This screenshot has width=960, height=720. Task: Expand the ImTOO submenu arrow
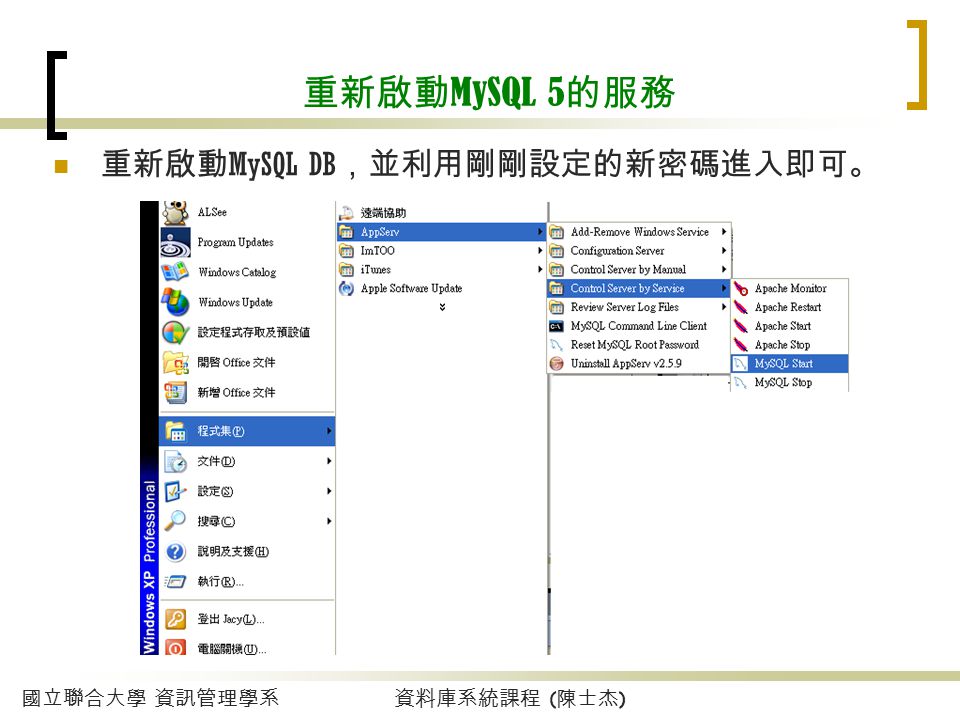(x=539, y=250)
